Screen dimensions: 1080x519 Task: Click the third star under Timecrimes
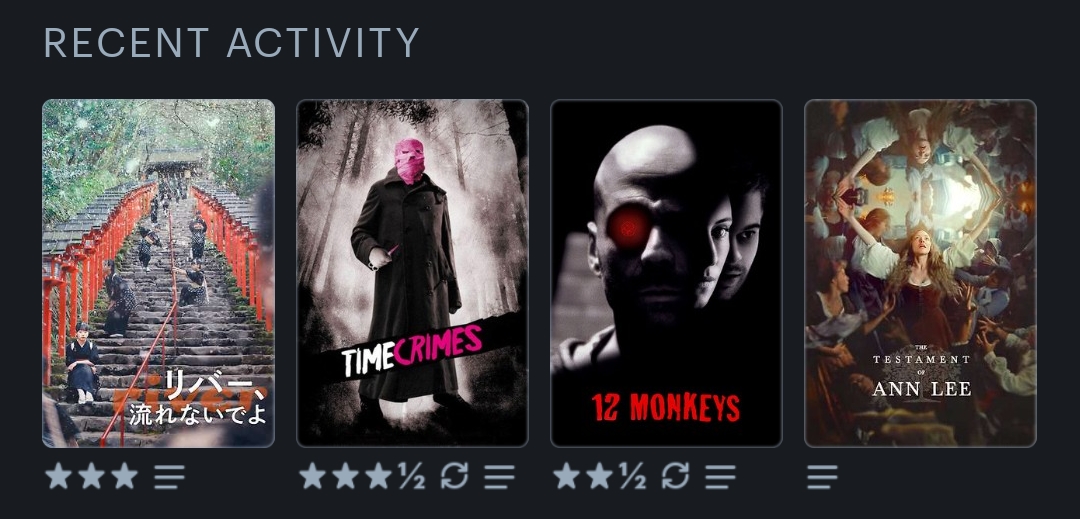pos(379,476)
